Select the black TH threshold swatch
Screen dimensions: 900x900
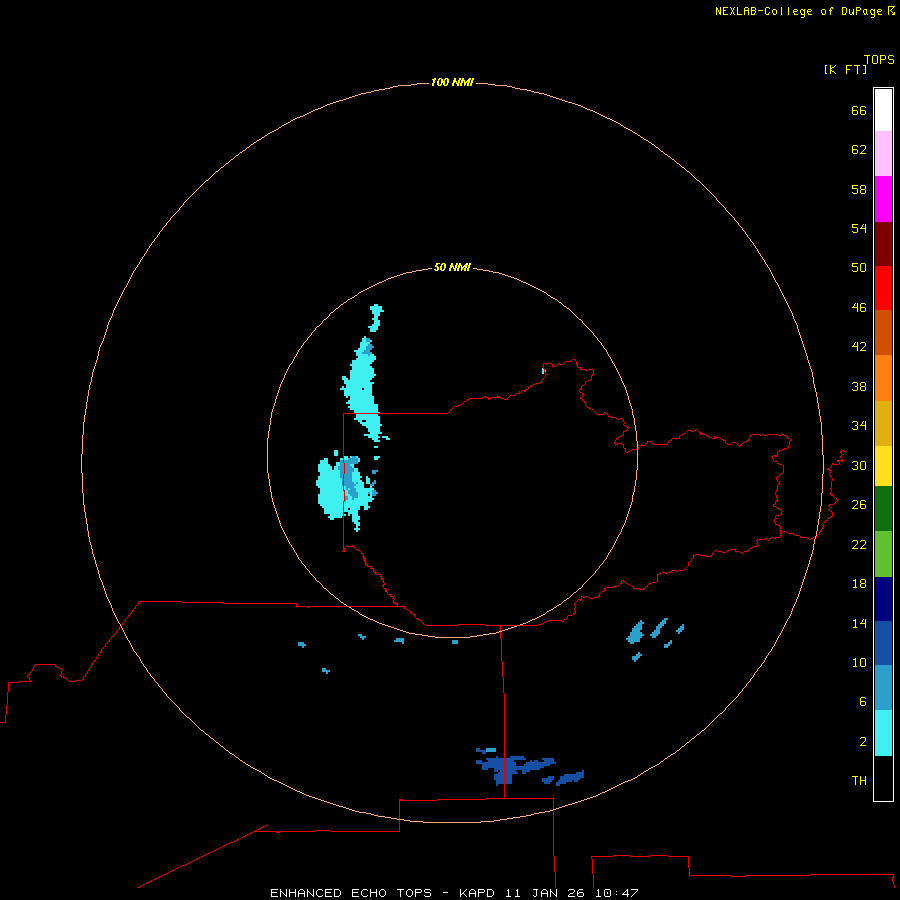(883, 778)
